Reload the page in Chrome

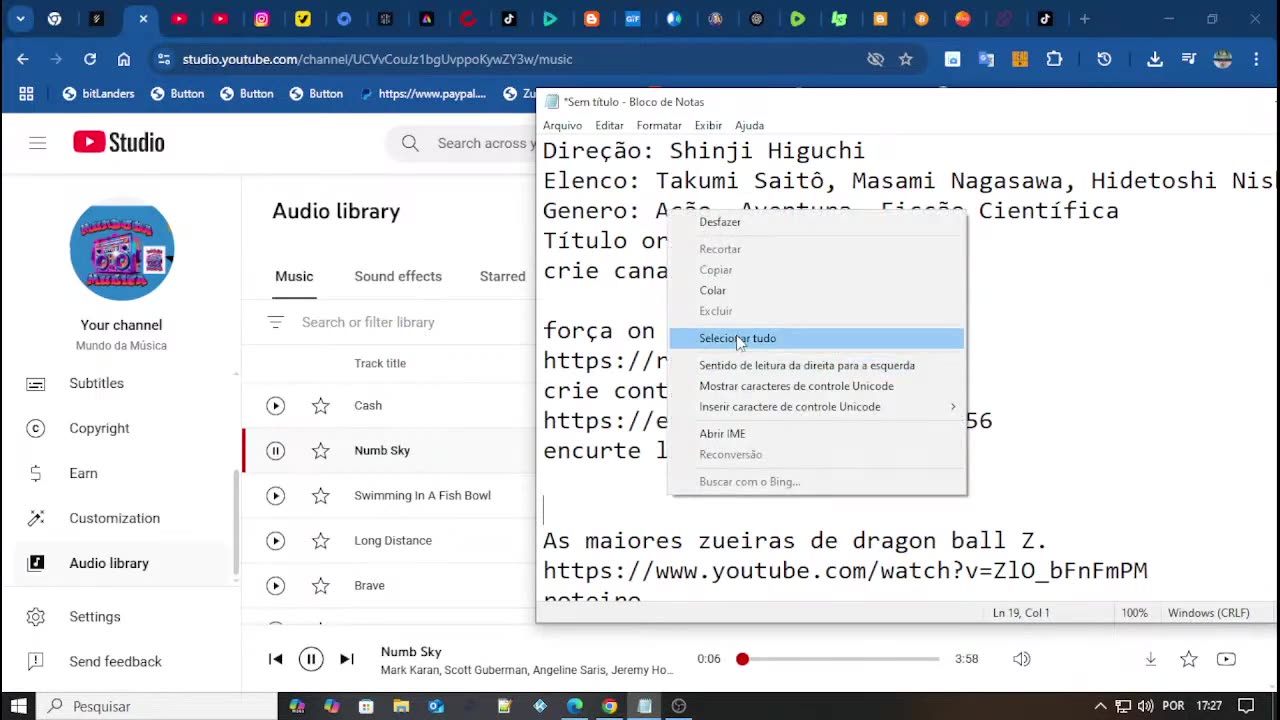[90, 59]
